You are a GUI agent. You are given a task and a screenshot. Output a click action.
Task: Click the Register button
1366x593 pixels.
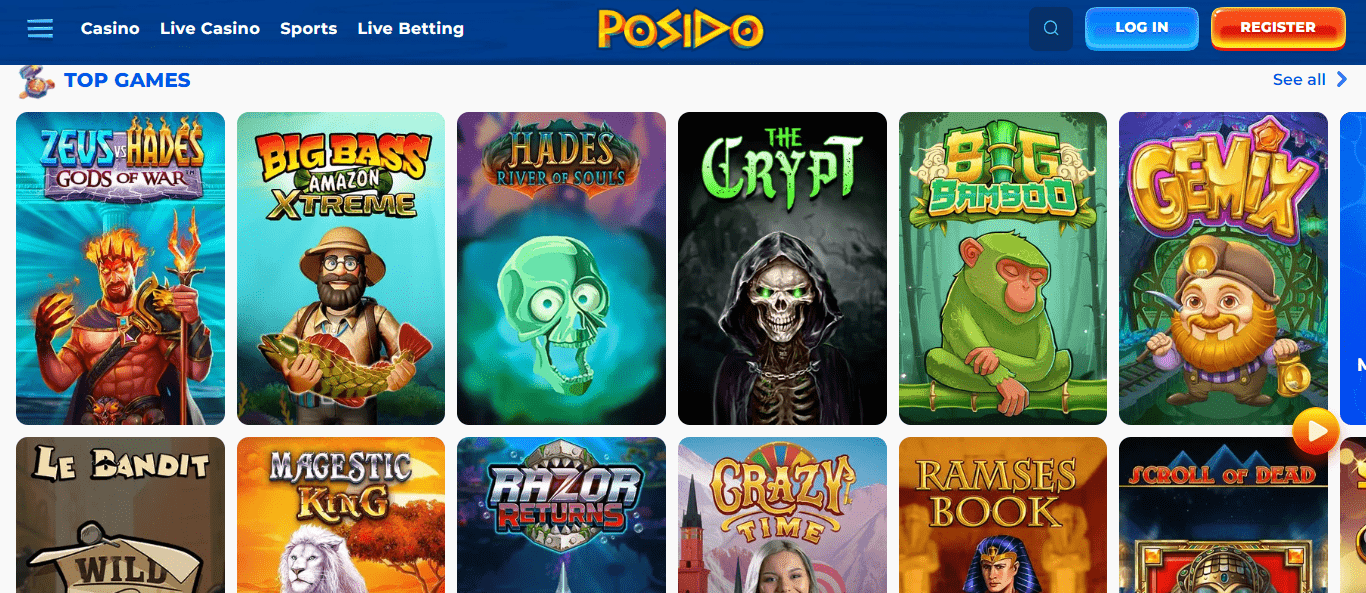coord(1278,28)
